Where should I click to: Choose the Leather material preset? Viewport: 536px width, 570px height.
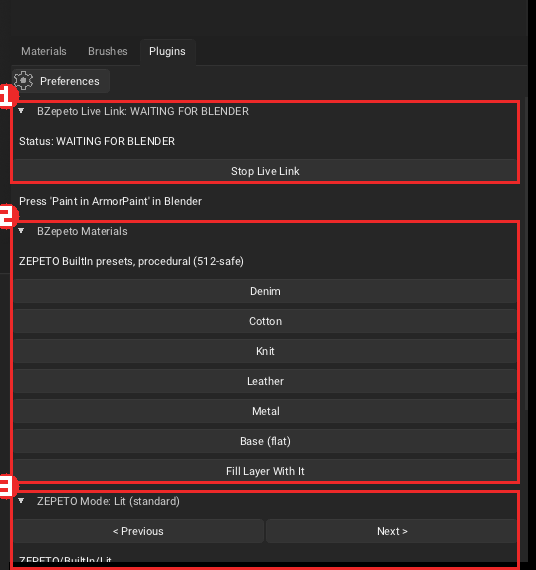tap(265, 381)
